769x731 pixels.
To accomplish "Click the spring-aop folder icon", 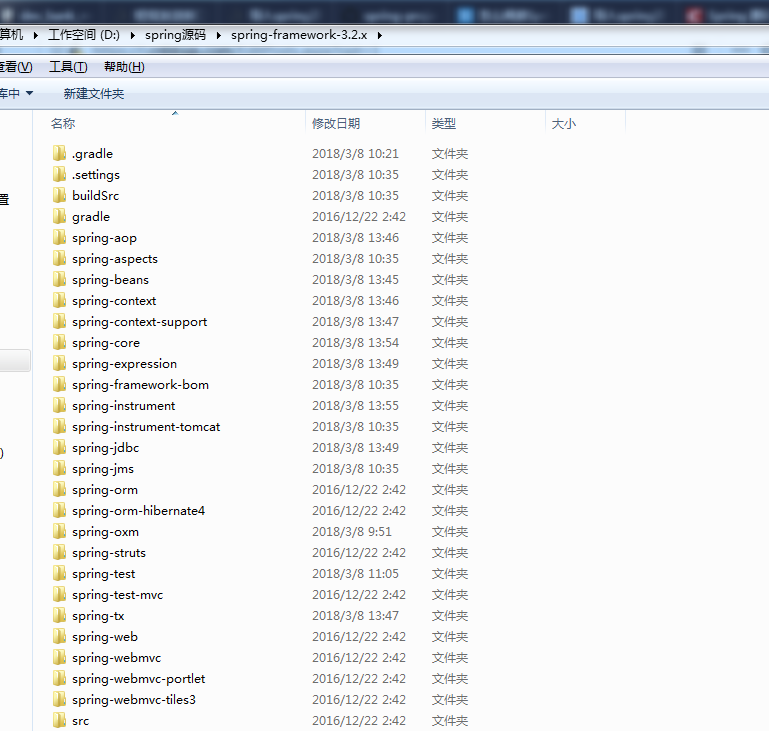I will (59, 237).
